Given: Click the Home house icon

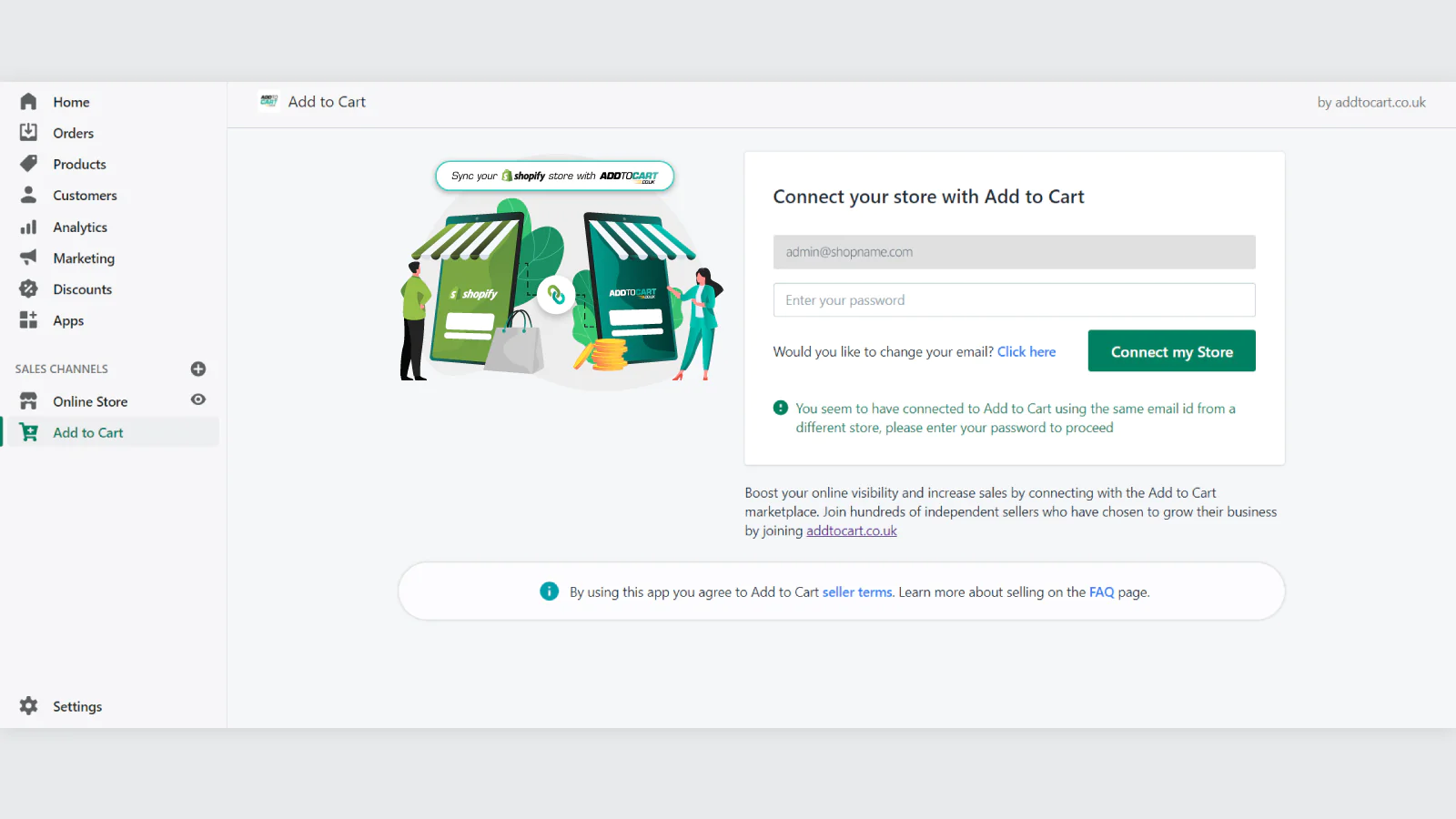Looking at the screenshot, I should point(28,102).
